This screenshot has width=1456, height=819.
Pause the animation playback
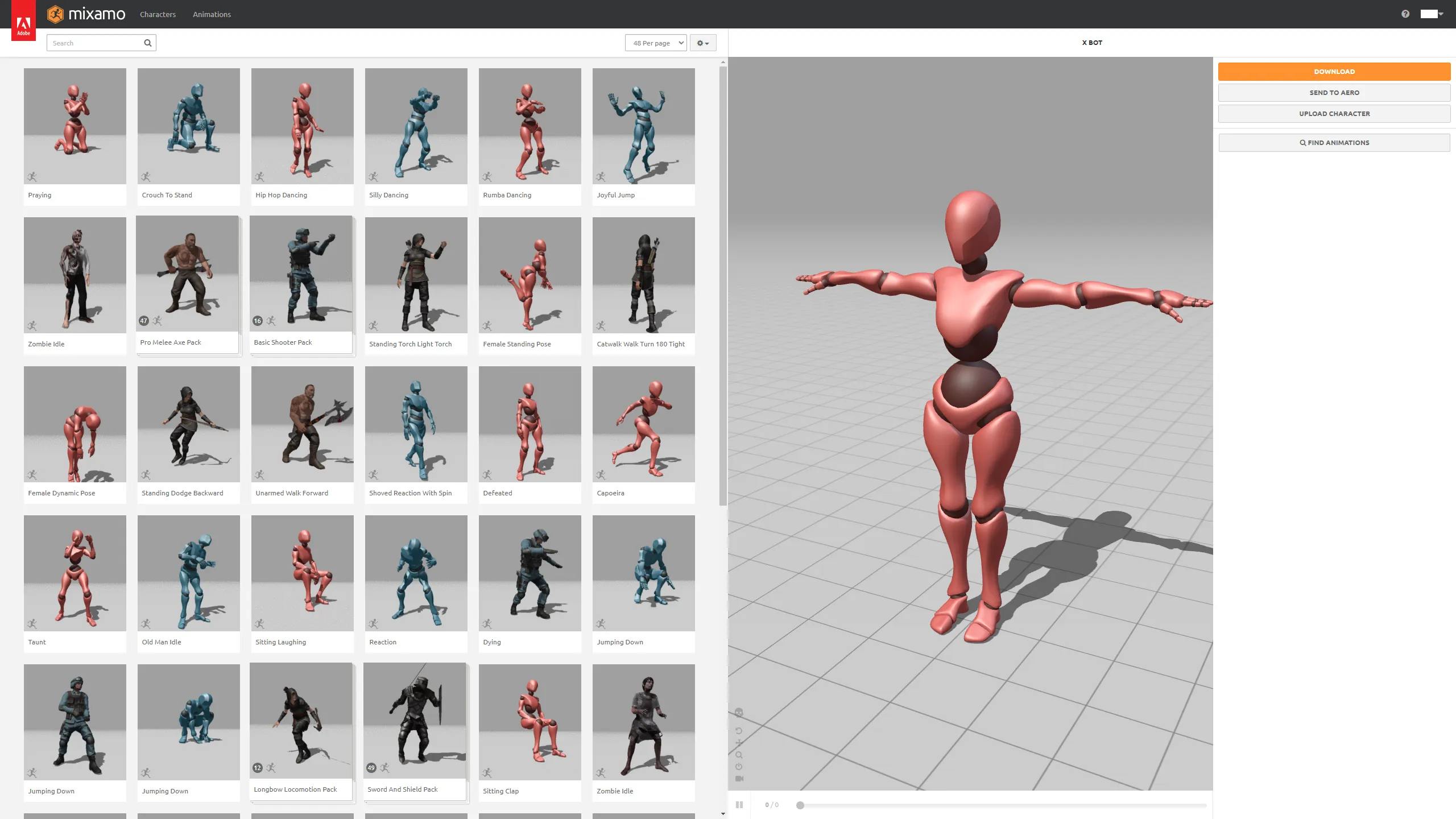pos(739,805)
